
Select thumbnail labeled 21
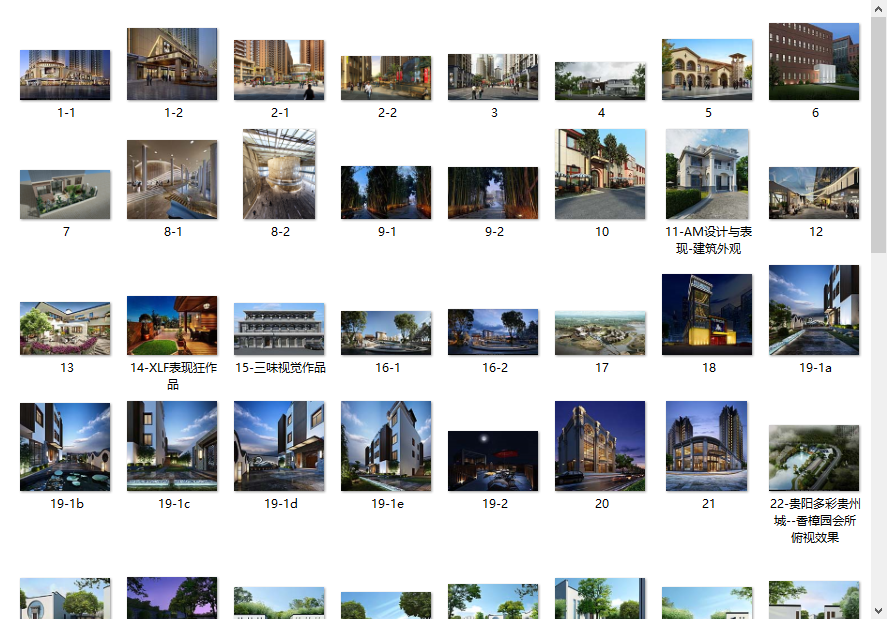pyautogui.click(x=707, y=446)
